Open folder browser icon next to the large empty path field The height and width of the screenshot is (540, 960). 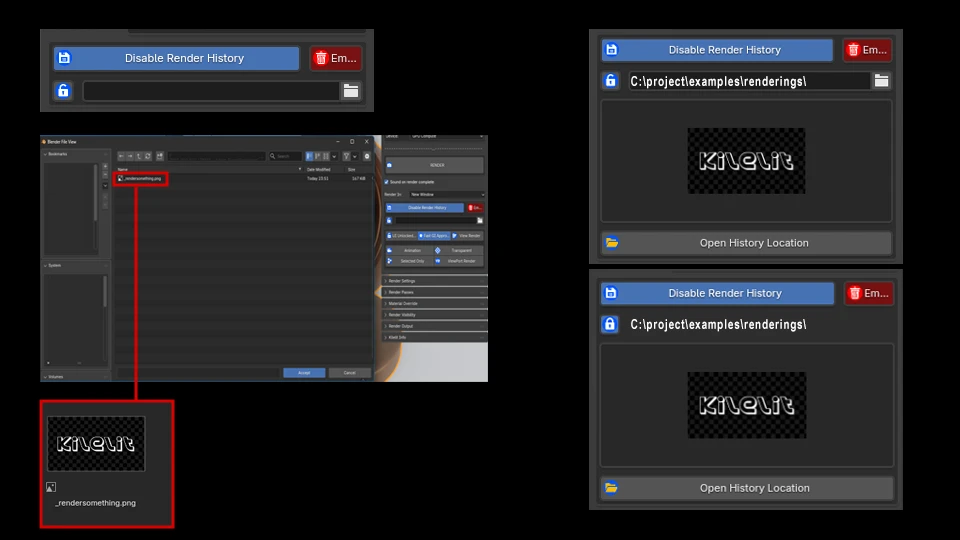(x=351, y=91)
